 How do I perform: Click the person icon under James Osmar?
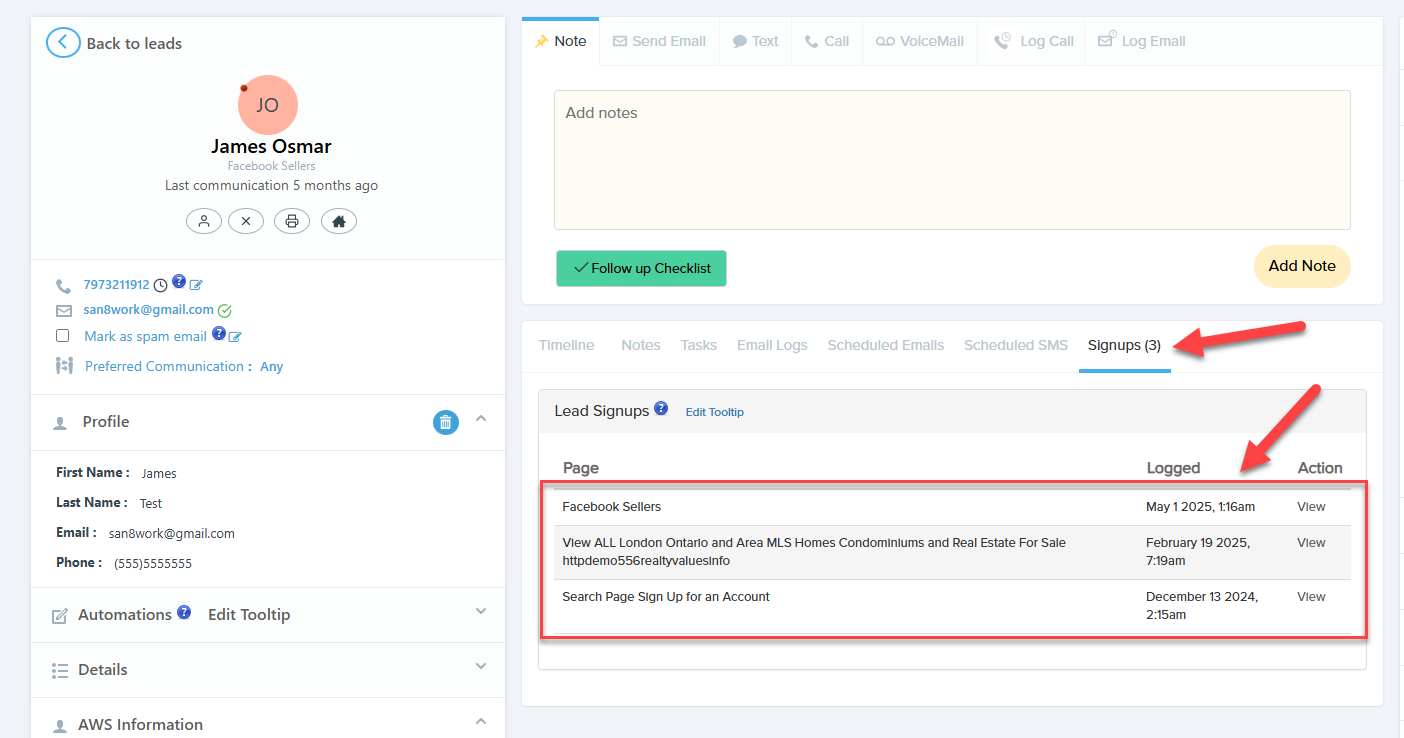pos(204,221)
